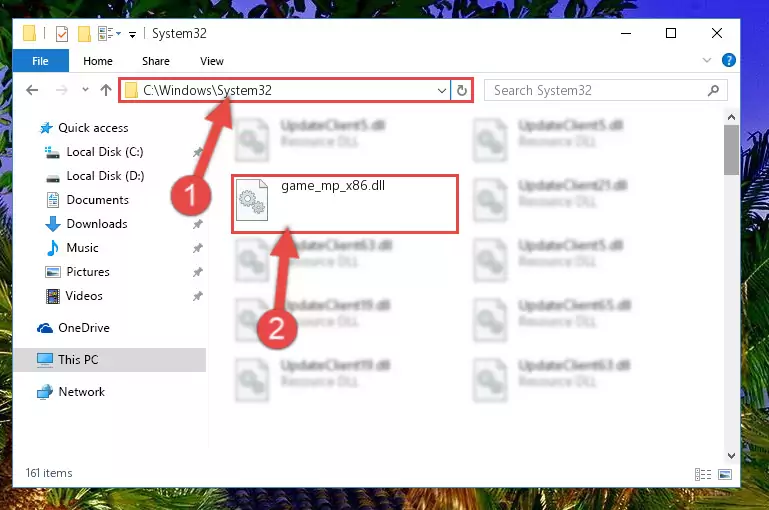The height and width of the screenshot is (510, 769).
Task: Open Music in the sidebar
Action: click(x=82, y=248)
